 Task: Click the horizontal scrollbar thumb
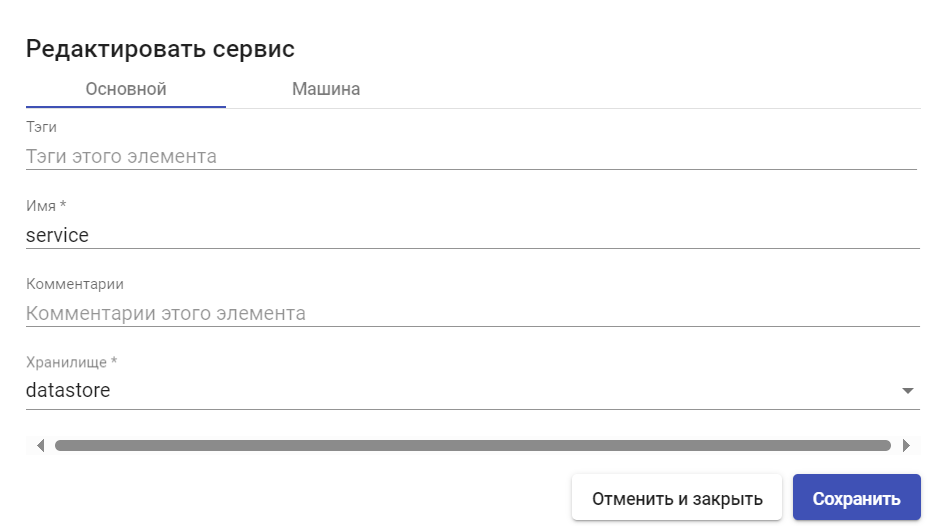pos(472,445)
